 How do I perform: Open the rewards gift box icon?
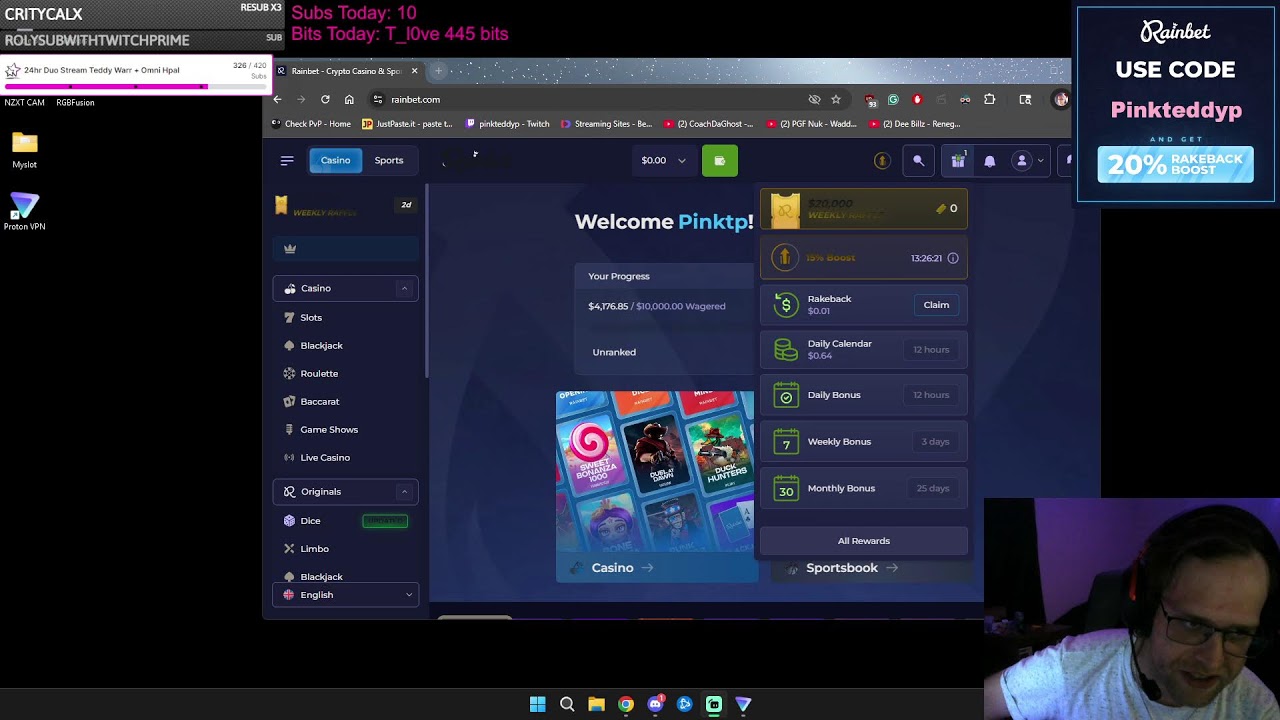(x=958, y=161)
